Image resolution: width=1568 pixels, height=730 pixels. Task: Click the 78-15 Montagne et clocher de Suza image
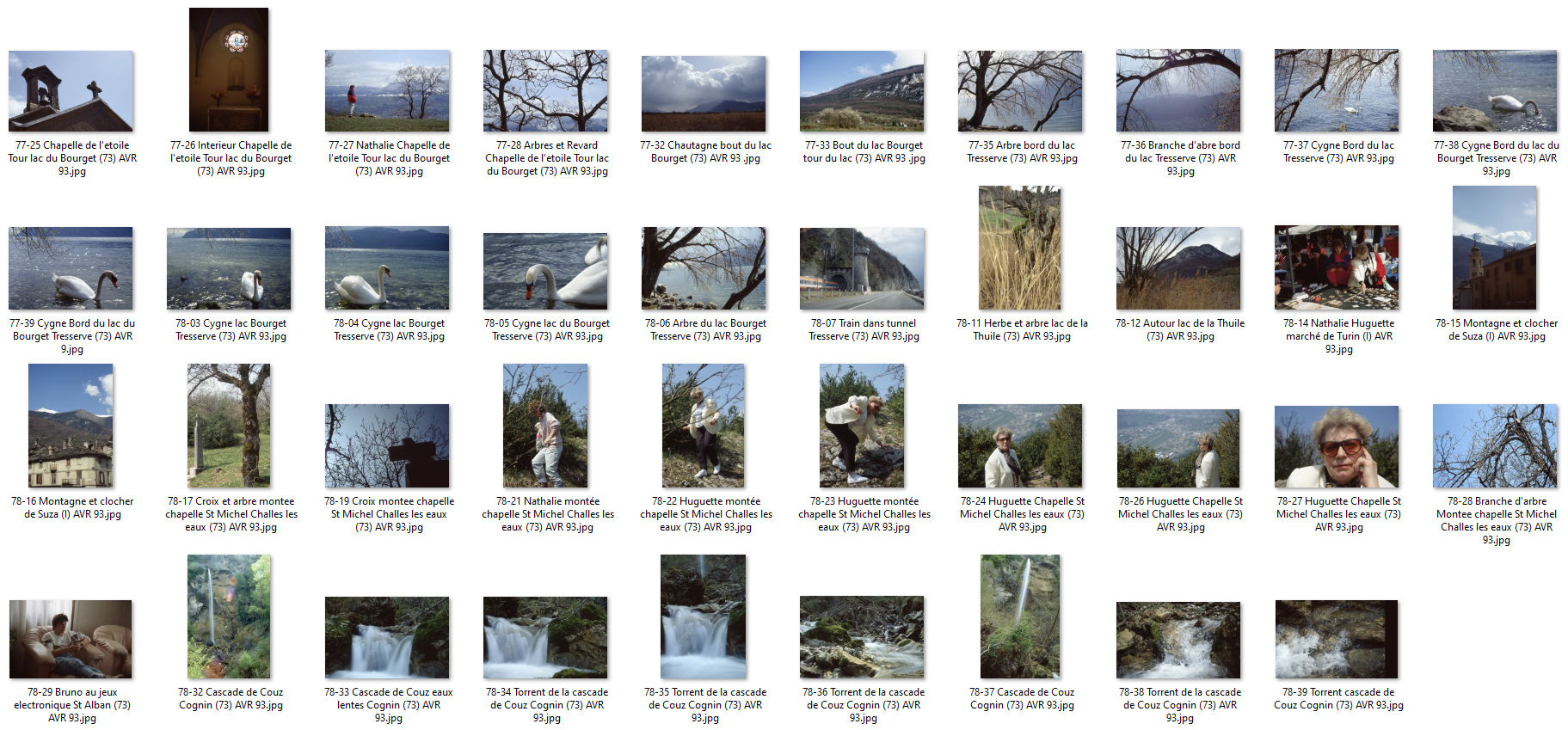[1495, 248]
